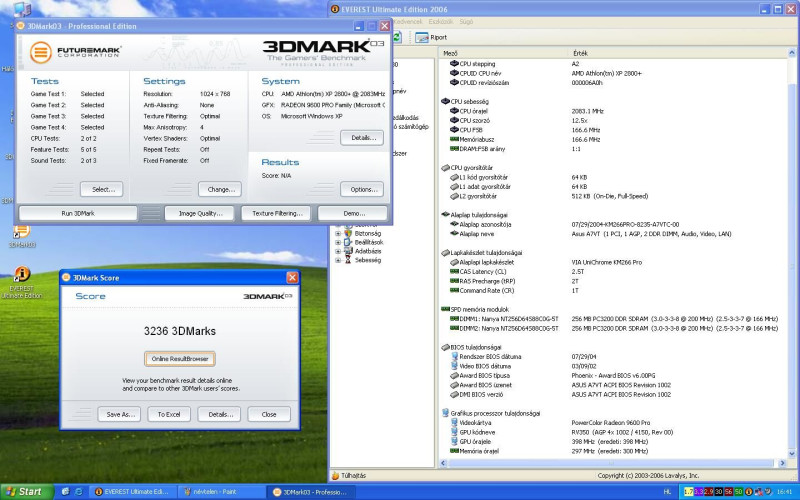800x500 pixels.
Task: Expand the Adatbázis tree node
Action: tap(338, 251)
